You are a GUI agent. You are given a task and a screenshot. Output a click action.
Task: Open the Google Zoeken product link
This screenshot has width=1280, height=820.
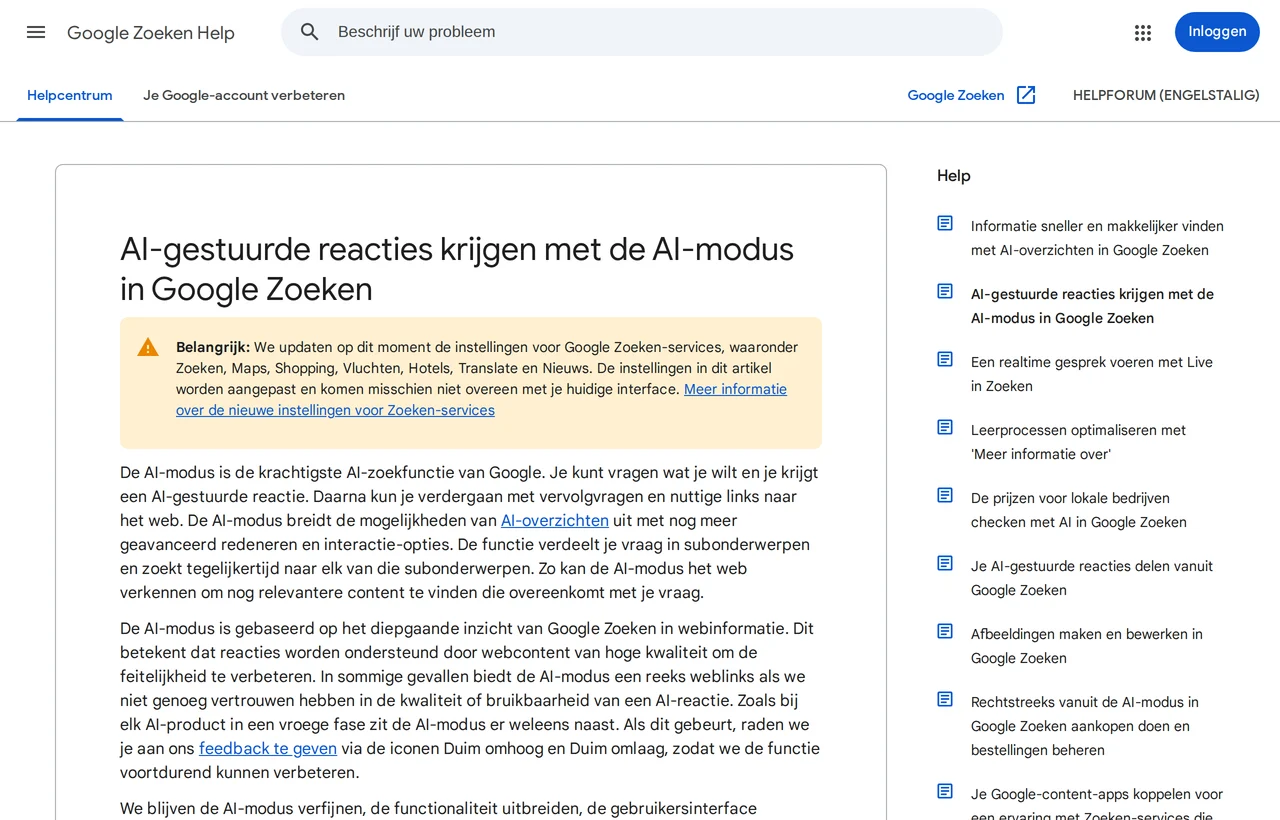[x=956, y=95]
